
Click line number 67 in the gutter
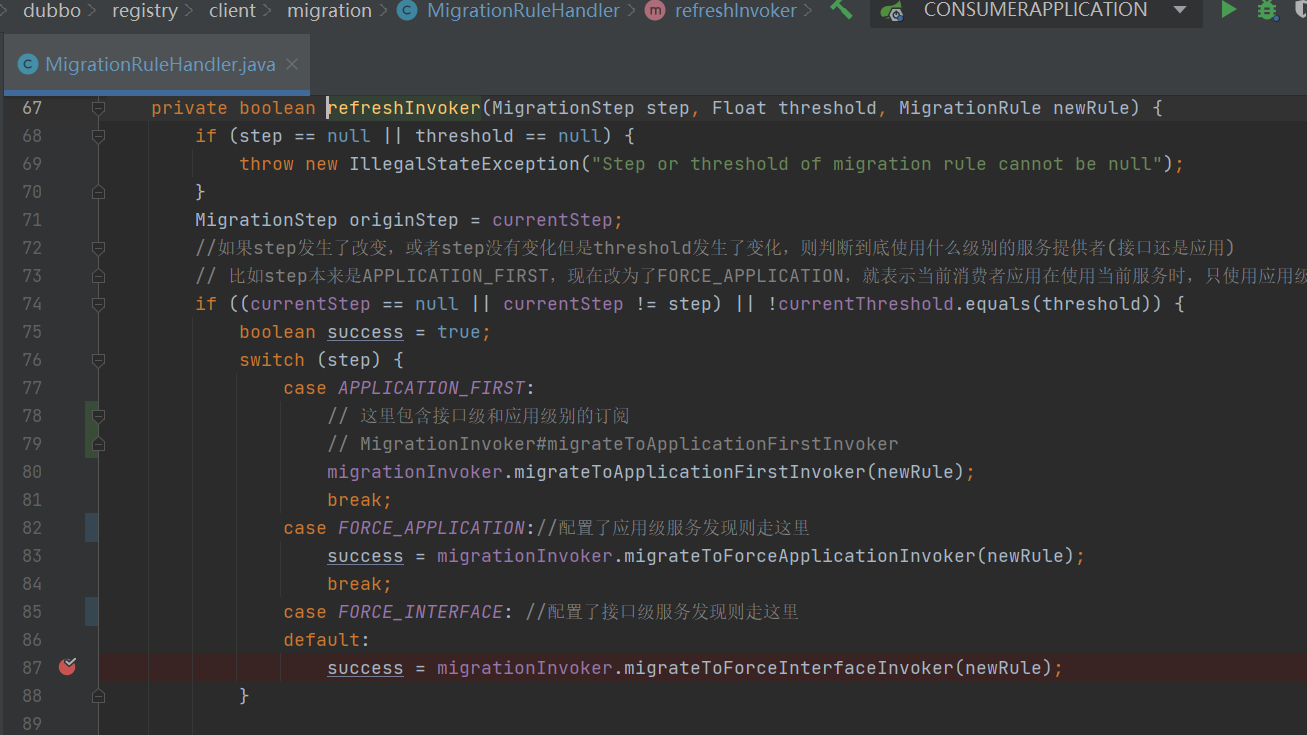click(32, 107)
